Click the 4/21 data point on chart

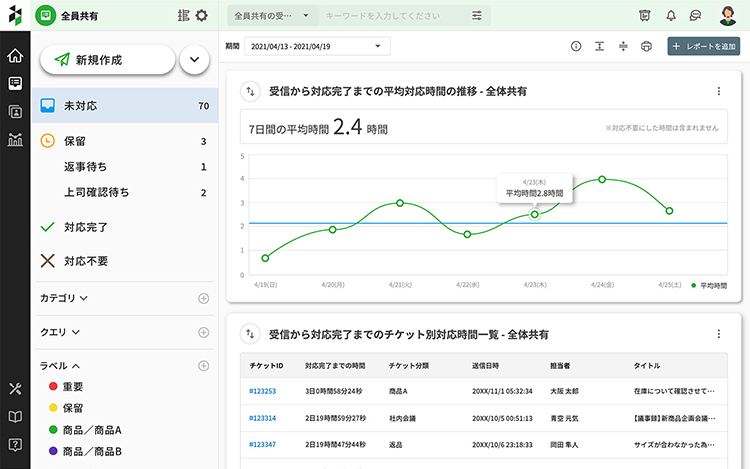400,203
